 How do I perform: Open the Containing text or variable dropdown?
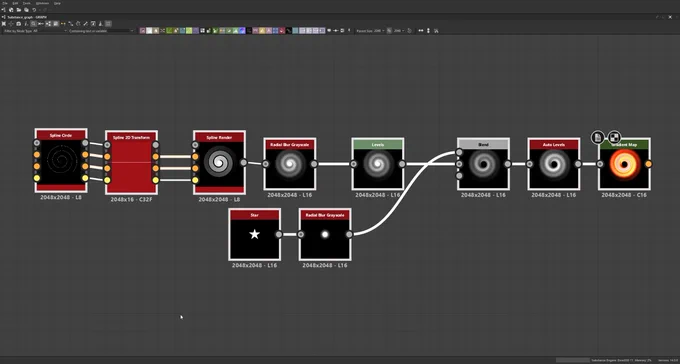coord(101,31)
